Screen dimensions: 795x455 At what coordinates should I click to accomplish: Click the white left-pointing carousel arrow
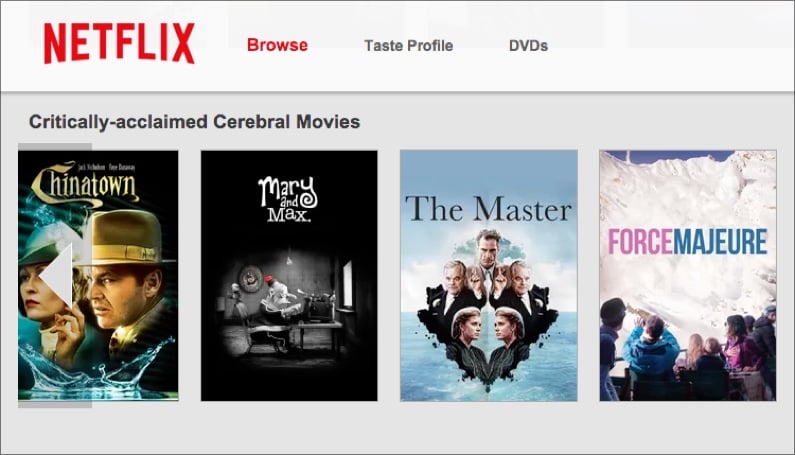tap(56, 275)
